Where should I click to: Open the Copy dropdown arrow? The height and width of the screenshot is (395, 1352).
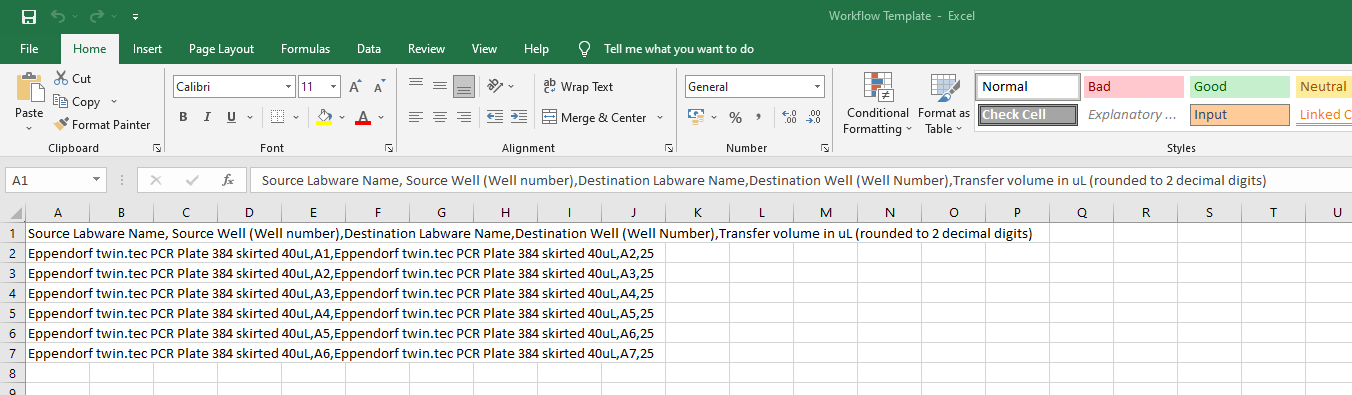click(x=114, y=101)
